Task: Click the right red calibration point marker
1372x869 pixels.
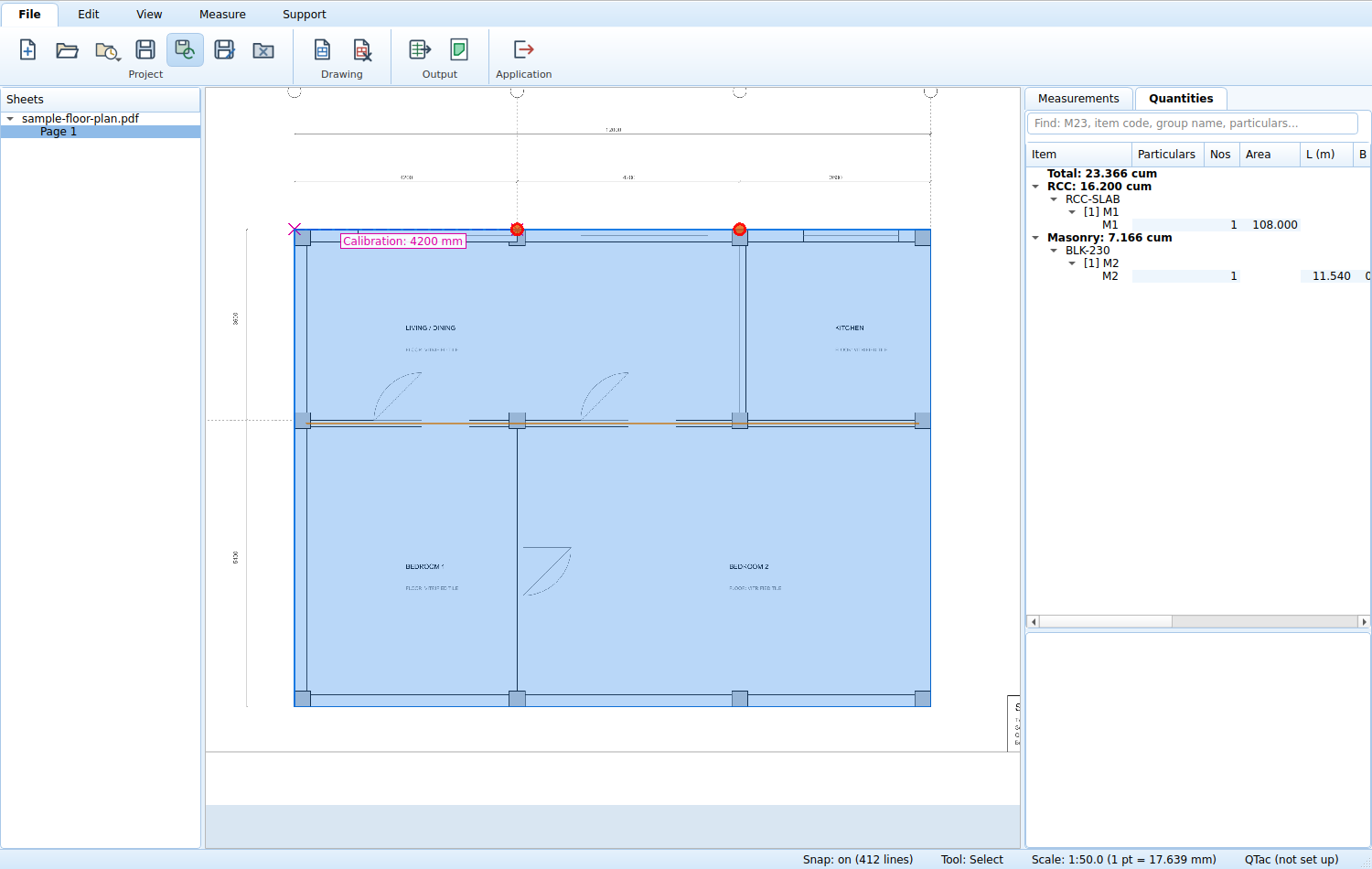Action: click(x=740, y=229)
